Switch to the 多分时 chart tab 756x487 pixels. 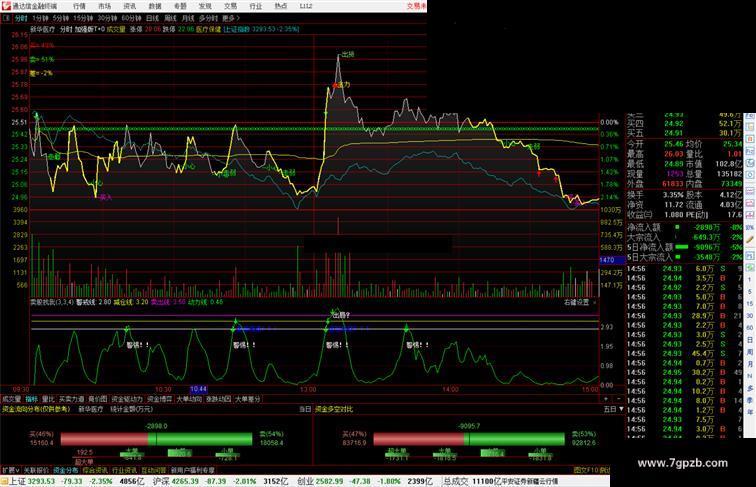click(209, 18)
